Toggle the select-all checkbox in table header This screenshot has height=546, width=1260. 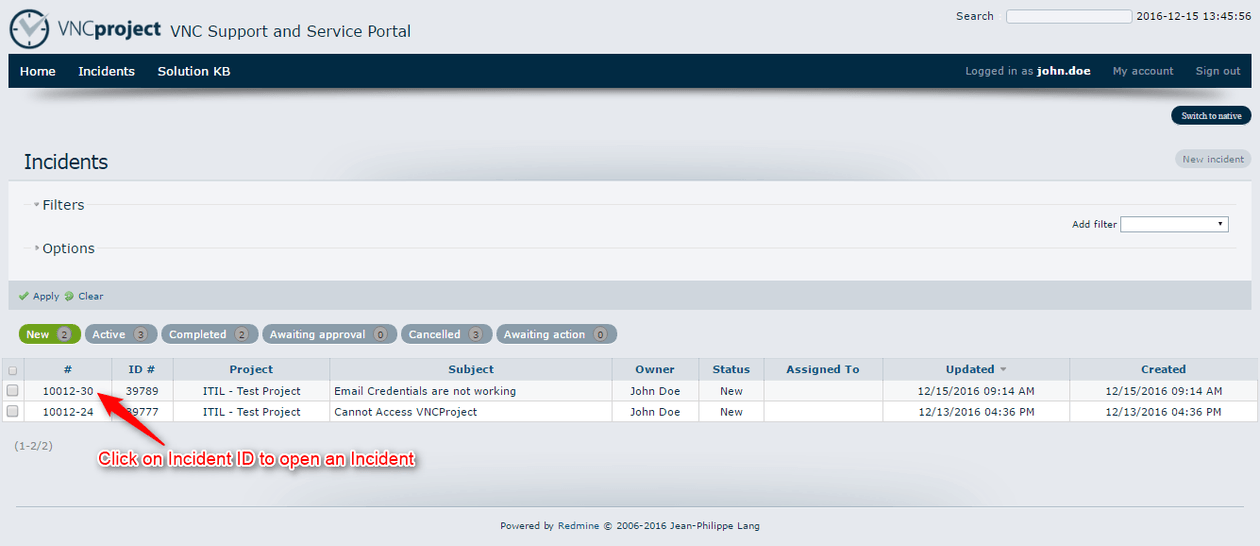13,370
